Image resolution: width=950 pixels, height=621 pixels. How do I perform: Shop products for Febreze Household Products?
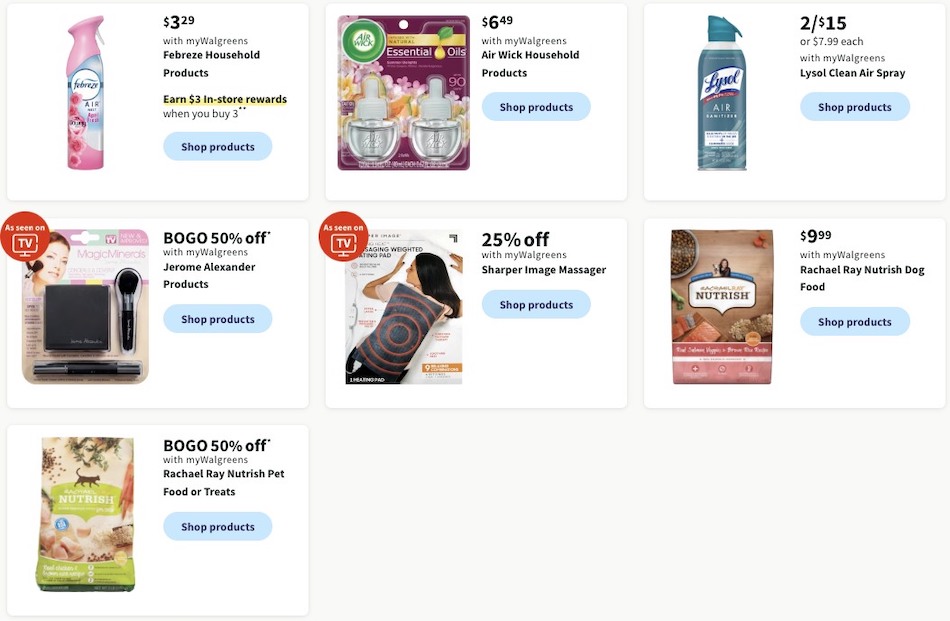[217, 146]
